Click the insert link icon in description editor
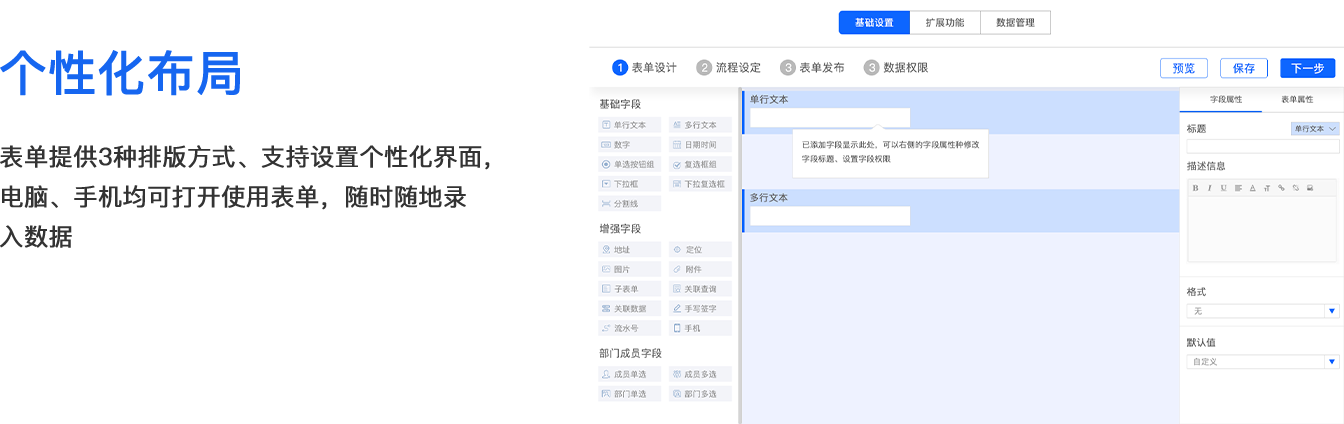The height and width of the screenshot is (424, 1344). (x=1281, y=188)
